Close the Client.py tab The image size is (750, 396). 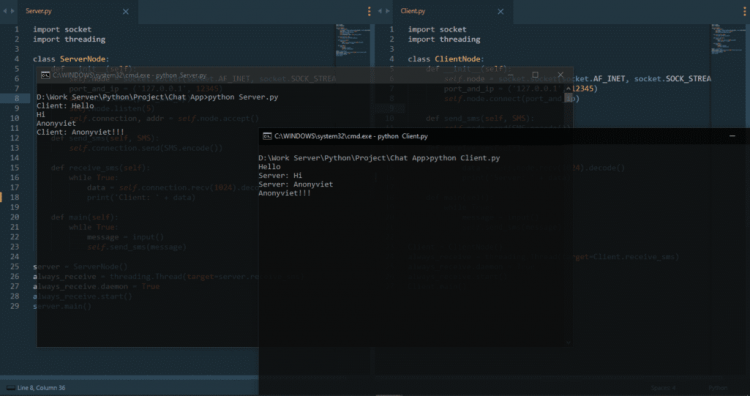coord(500,11)
